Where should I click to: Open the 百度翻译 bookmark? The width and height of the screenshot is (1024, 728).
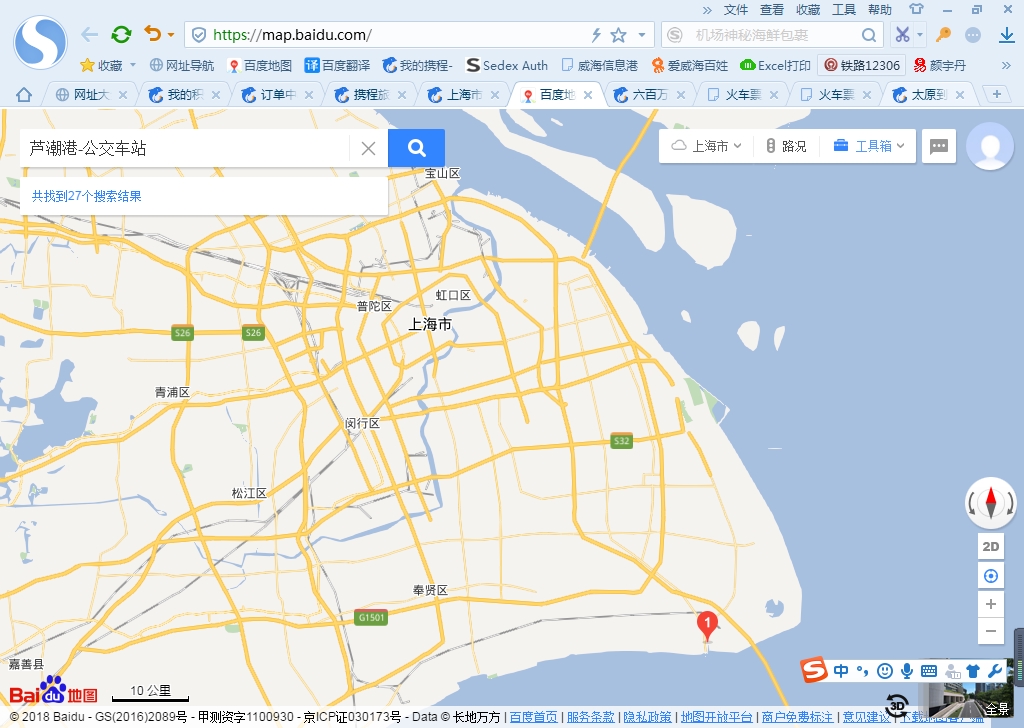coord(337,65)
